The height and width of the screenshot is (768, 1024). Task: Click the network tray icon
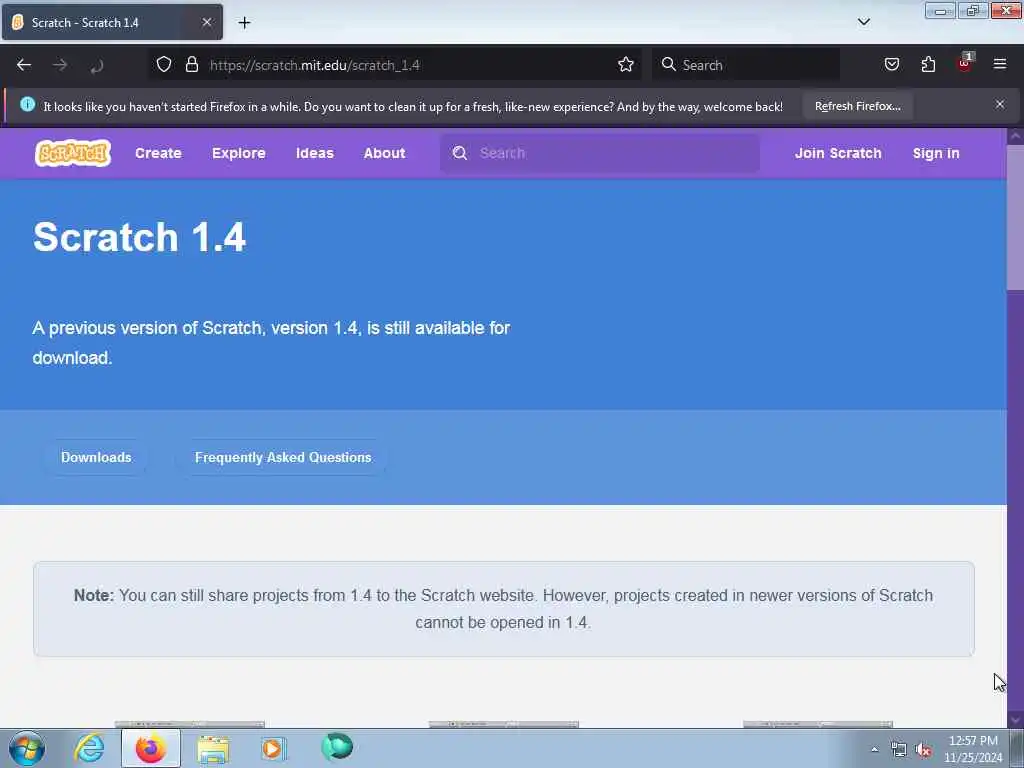point(899,750)
